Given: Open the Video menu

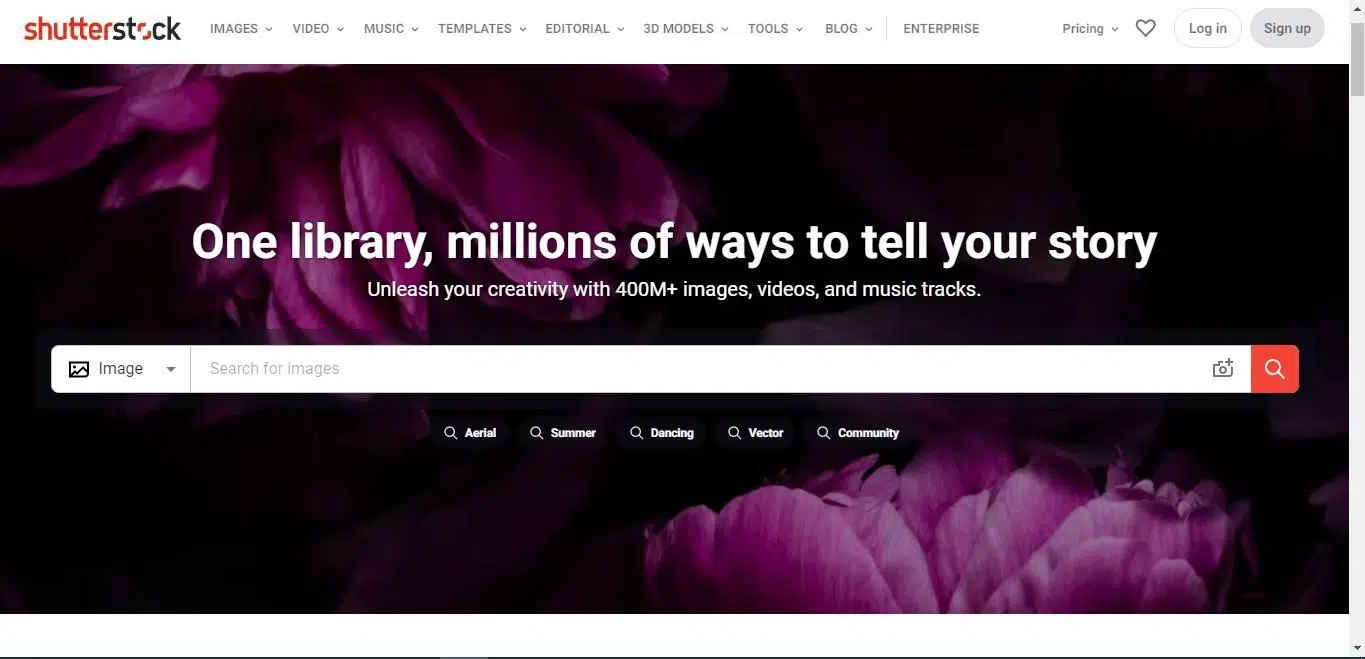Looking at the screenshot, I should tap(318, 29).
